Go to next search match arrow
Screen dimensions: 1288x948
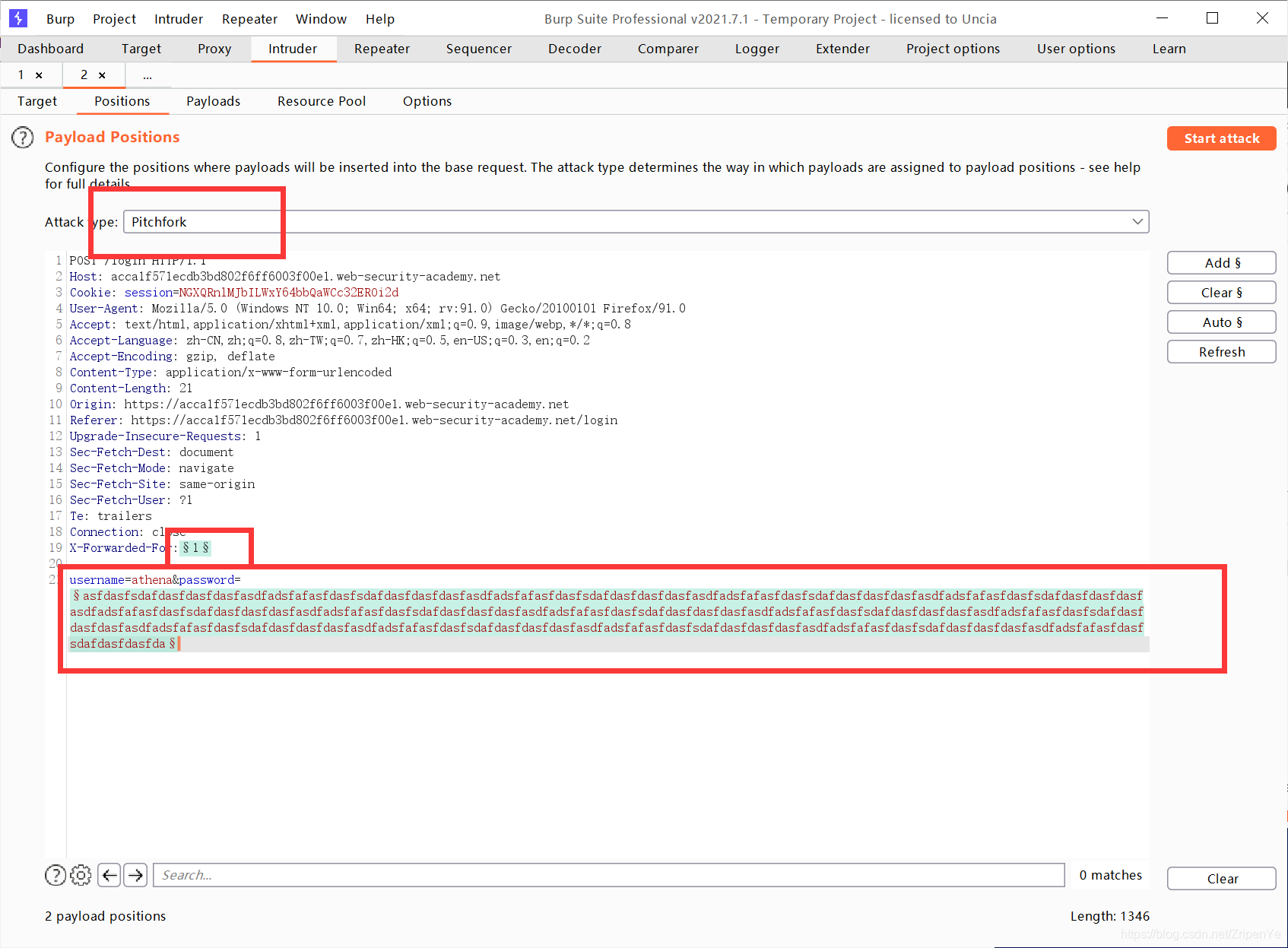(136, 876)
